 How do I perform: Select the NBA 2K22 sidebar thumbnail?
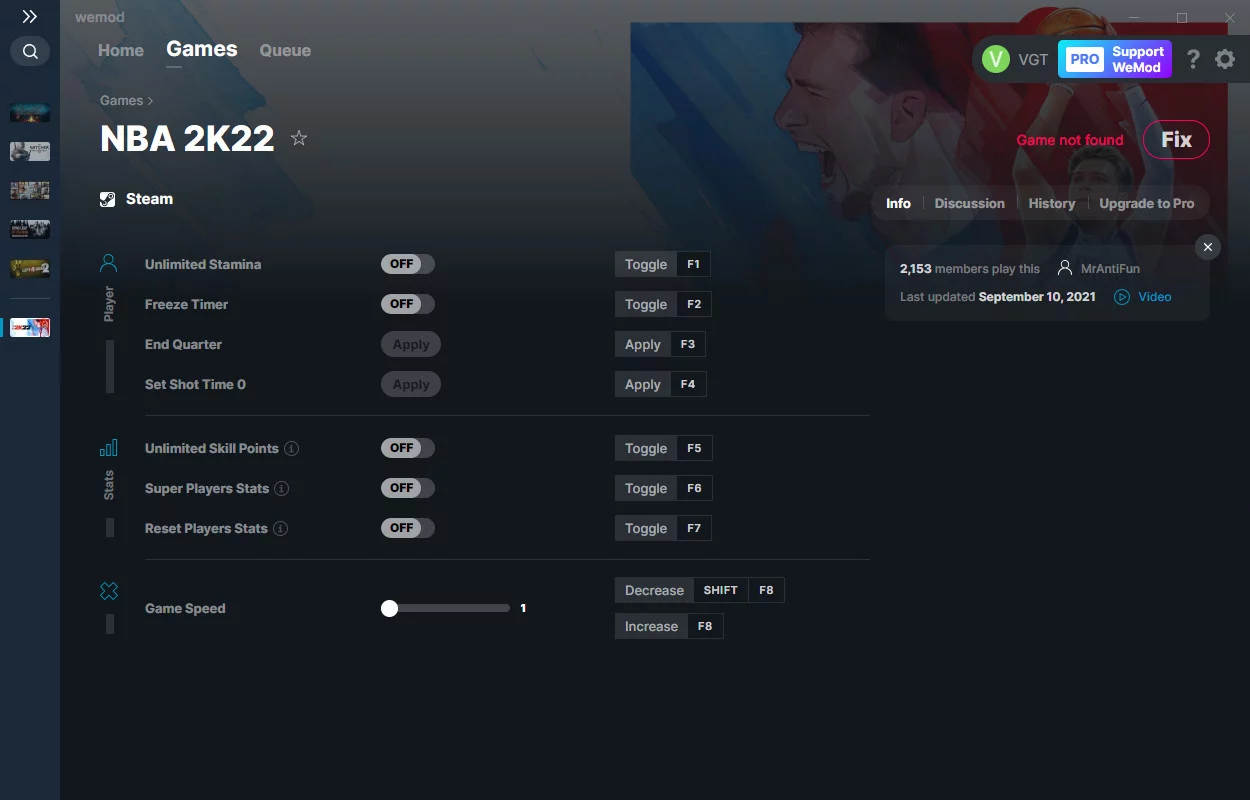coord(30,327)
